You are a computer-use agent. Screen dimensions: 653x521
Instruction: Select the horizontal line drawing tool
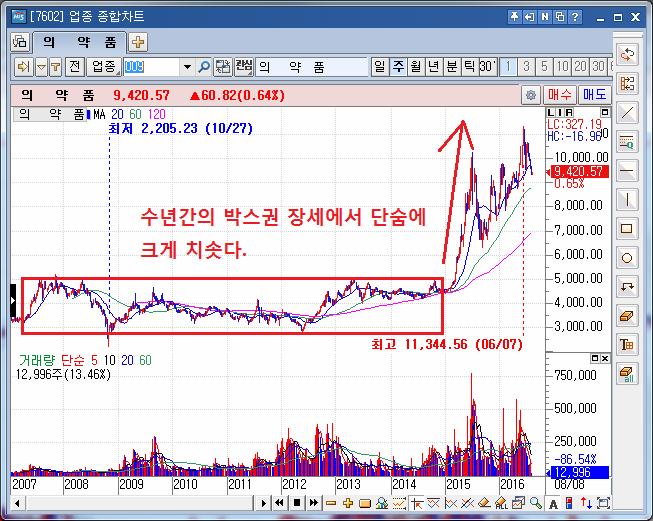point(628,169)
